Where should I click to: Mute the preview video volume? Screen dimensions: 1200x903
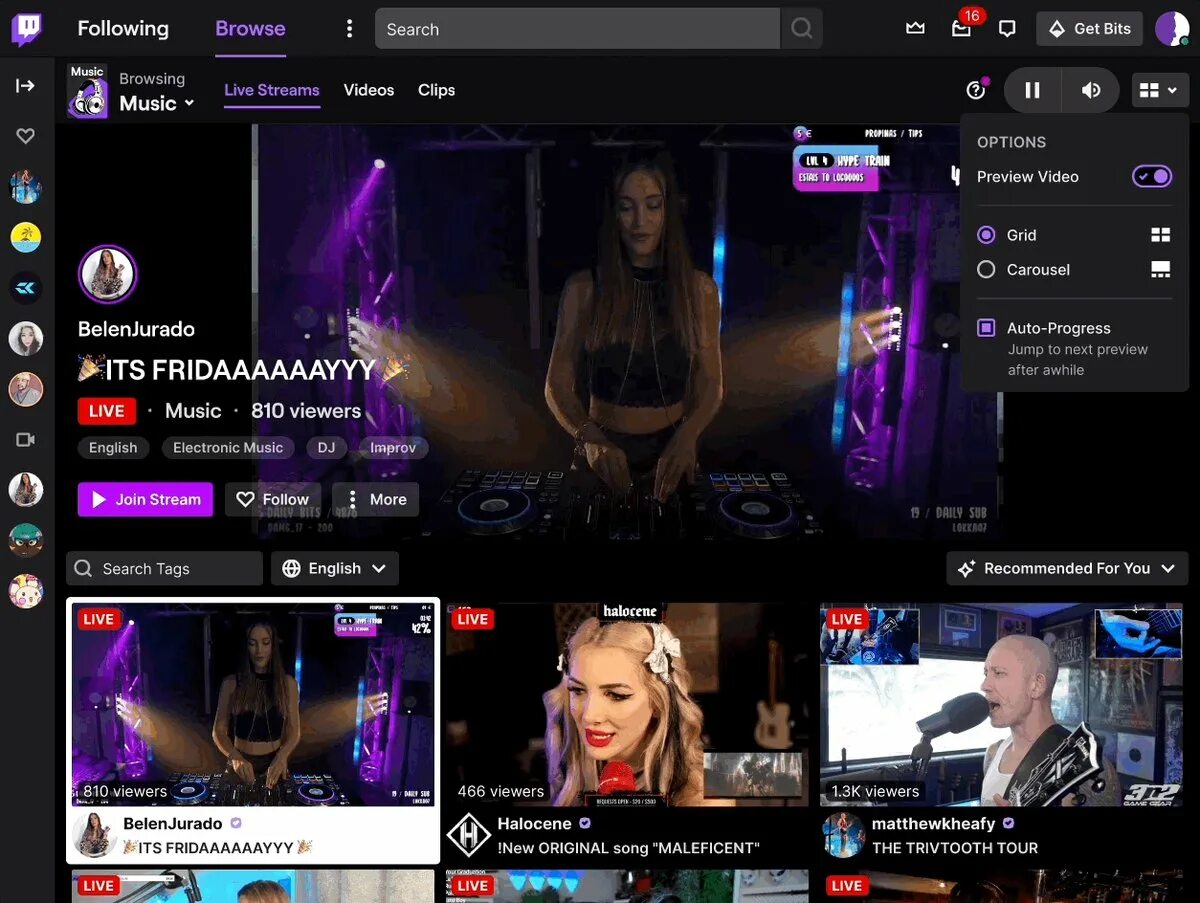coord(1091,90)
